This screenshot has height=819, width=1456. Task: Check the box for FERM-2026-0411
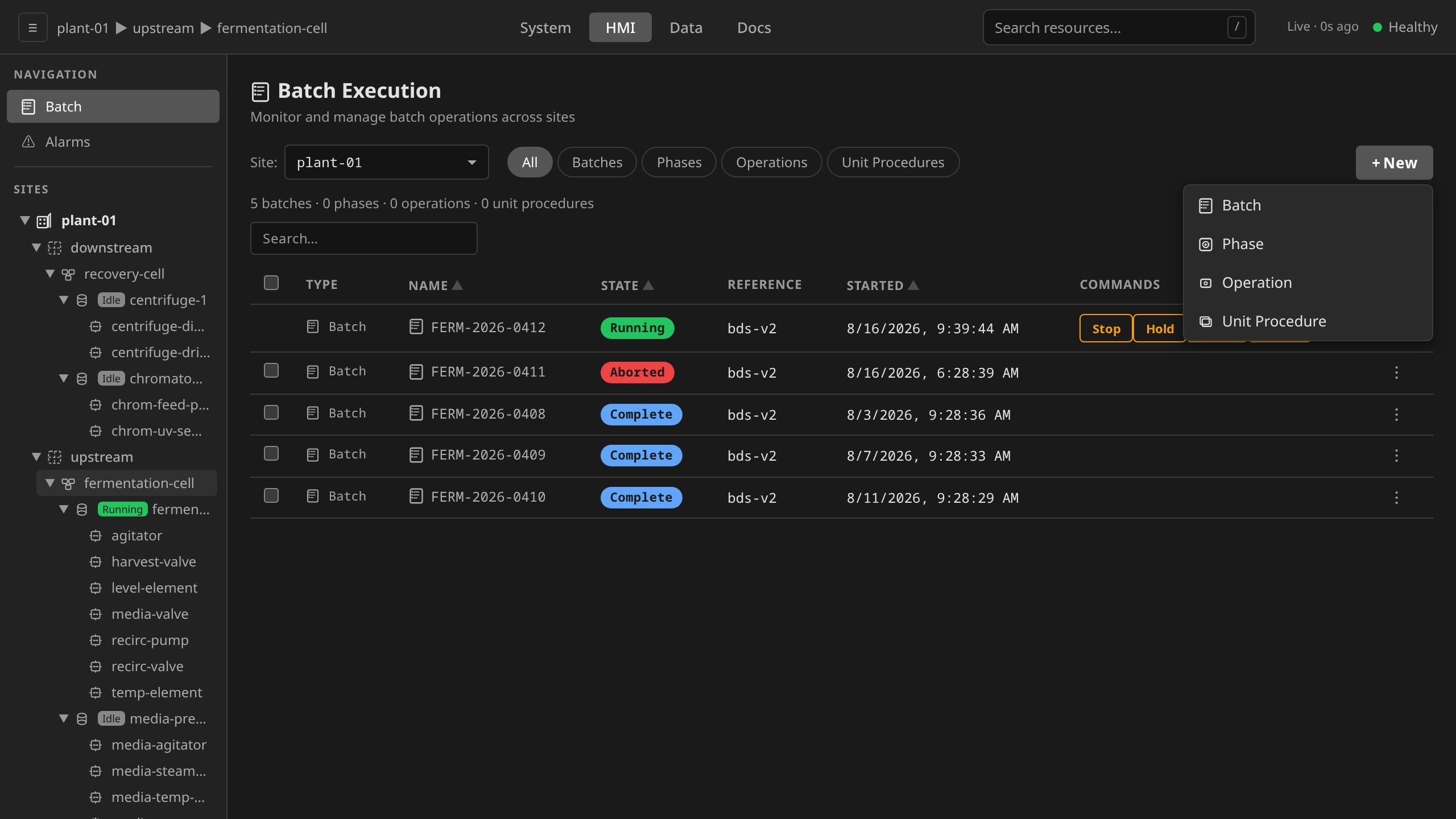(x=271, y=370)
